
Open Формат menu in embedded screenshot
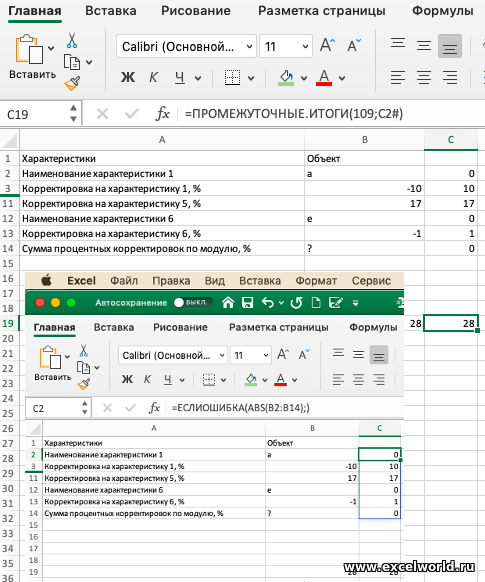(x=316, y=281)
